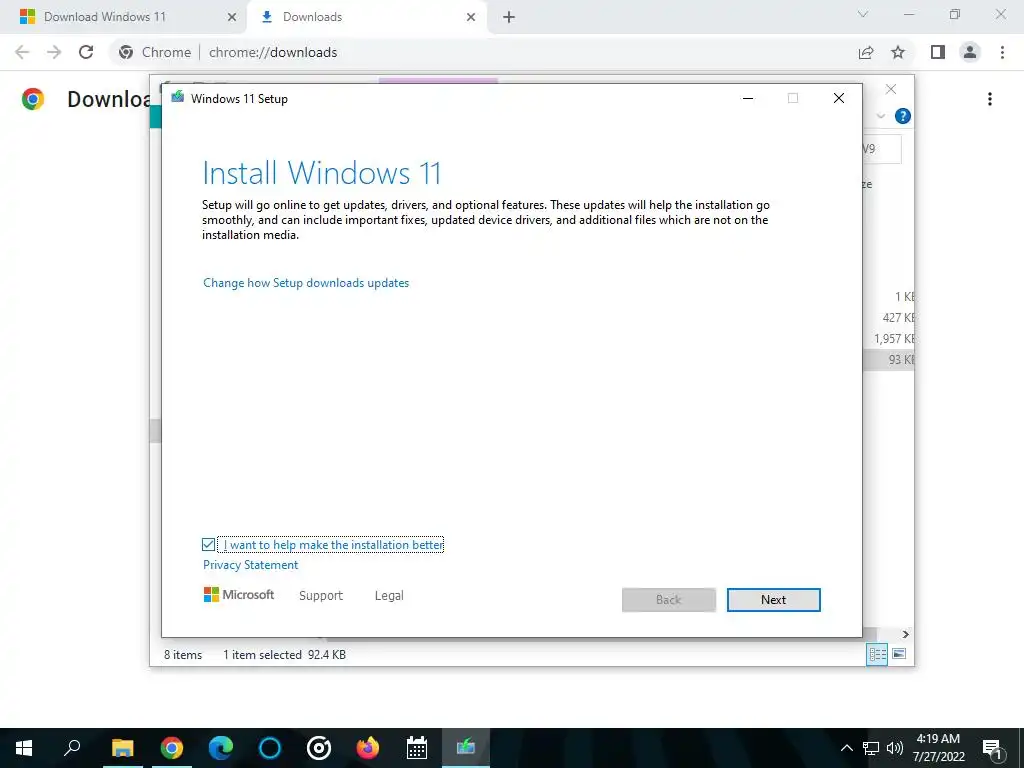Click File Explorer help question mark icon
Screen dimensions: 1024x768
click(x=903, y=116)
